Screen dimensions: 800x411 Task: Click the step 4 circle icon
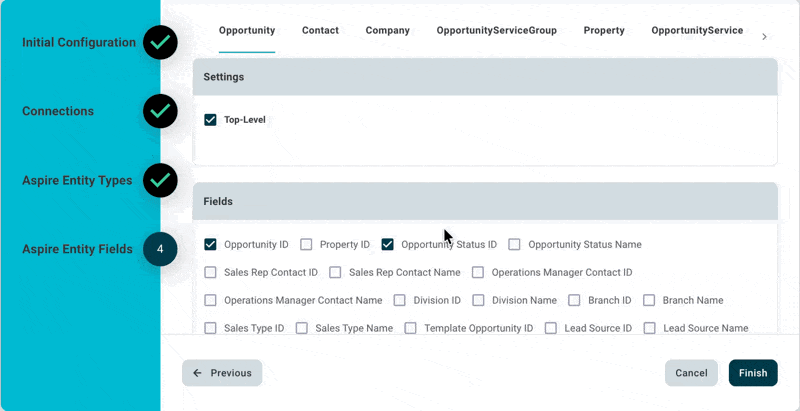(x=160, y=249)
